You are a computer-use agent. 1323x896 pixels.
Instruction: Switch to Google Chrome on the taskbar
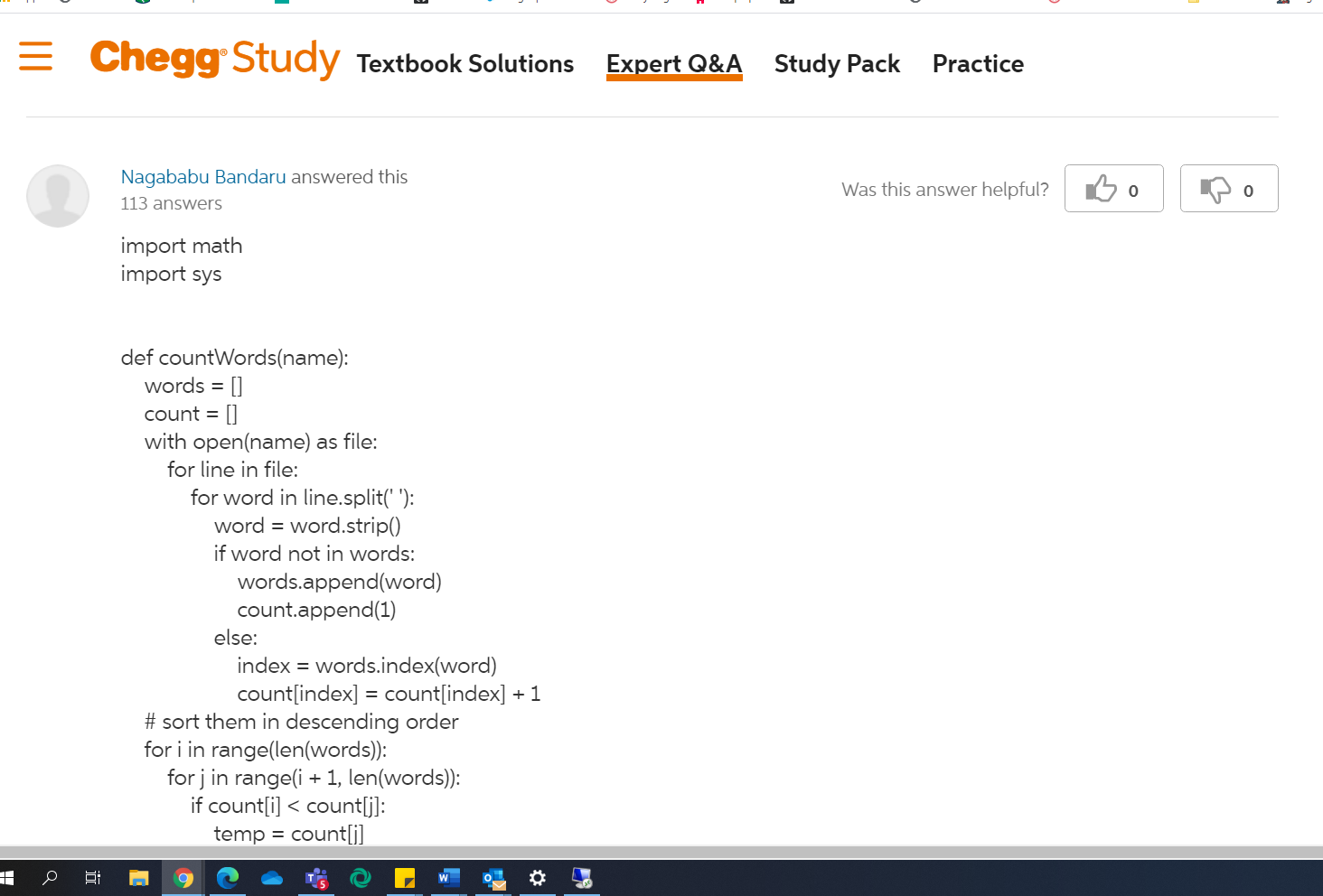183,878
